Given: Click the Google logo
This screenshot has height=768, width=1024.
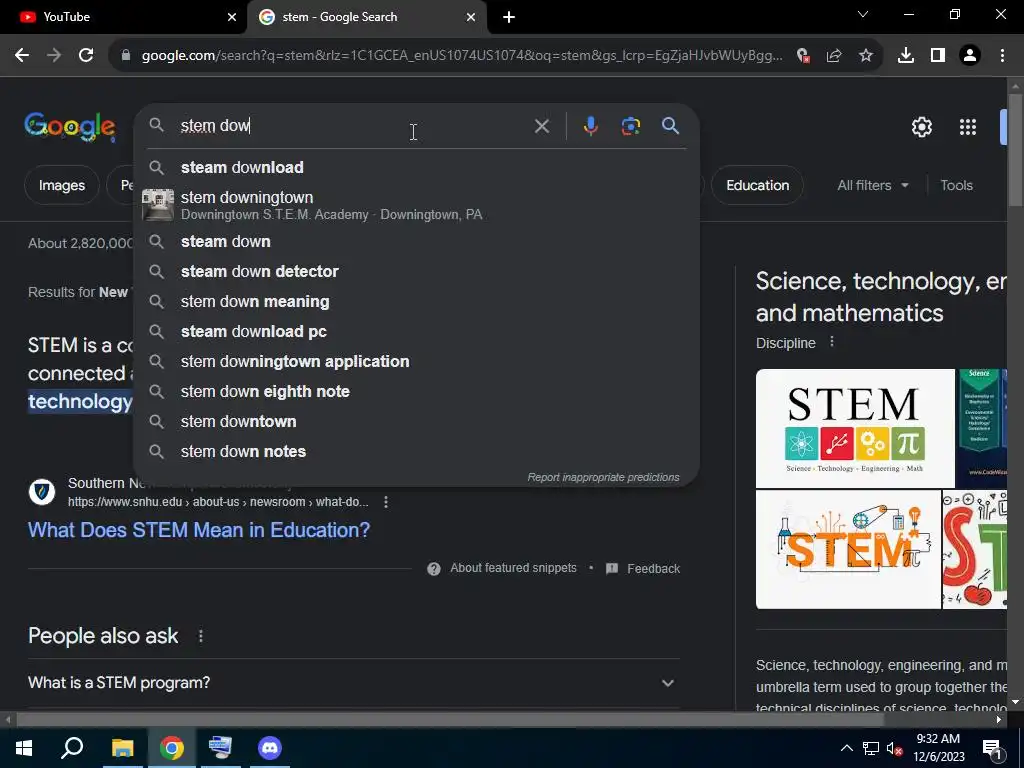Looking at the screenshot, I should 70,127.
